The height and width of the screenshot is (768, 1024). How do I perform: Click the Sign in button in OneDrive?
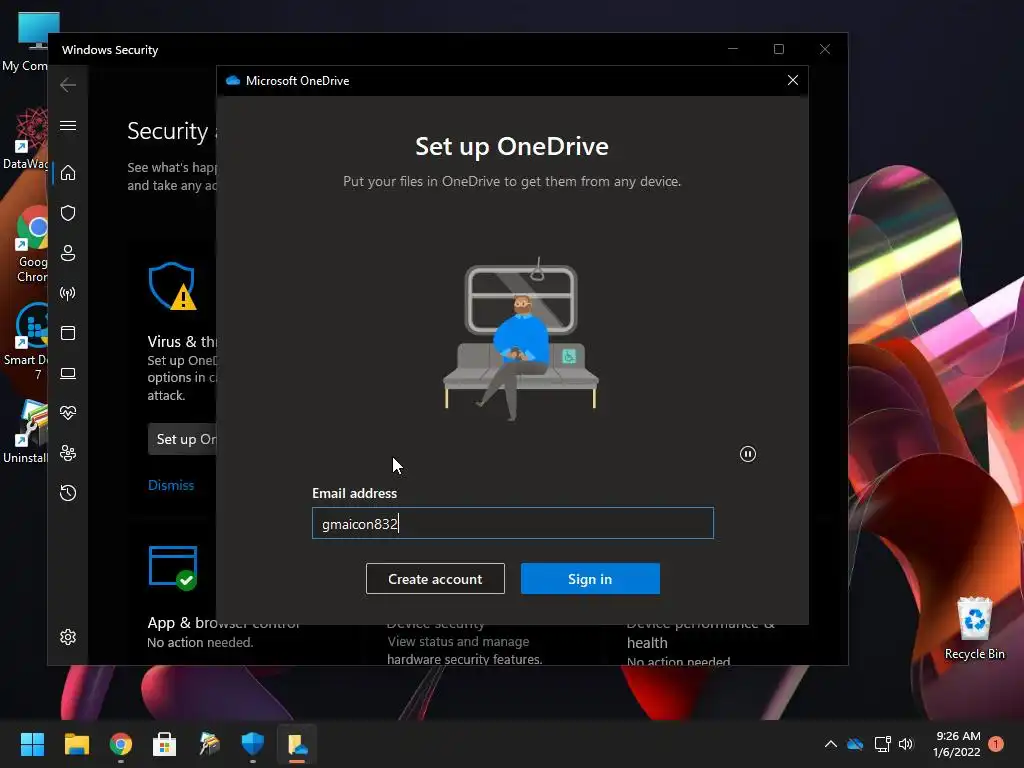click(590, 579)
